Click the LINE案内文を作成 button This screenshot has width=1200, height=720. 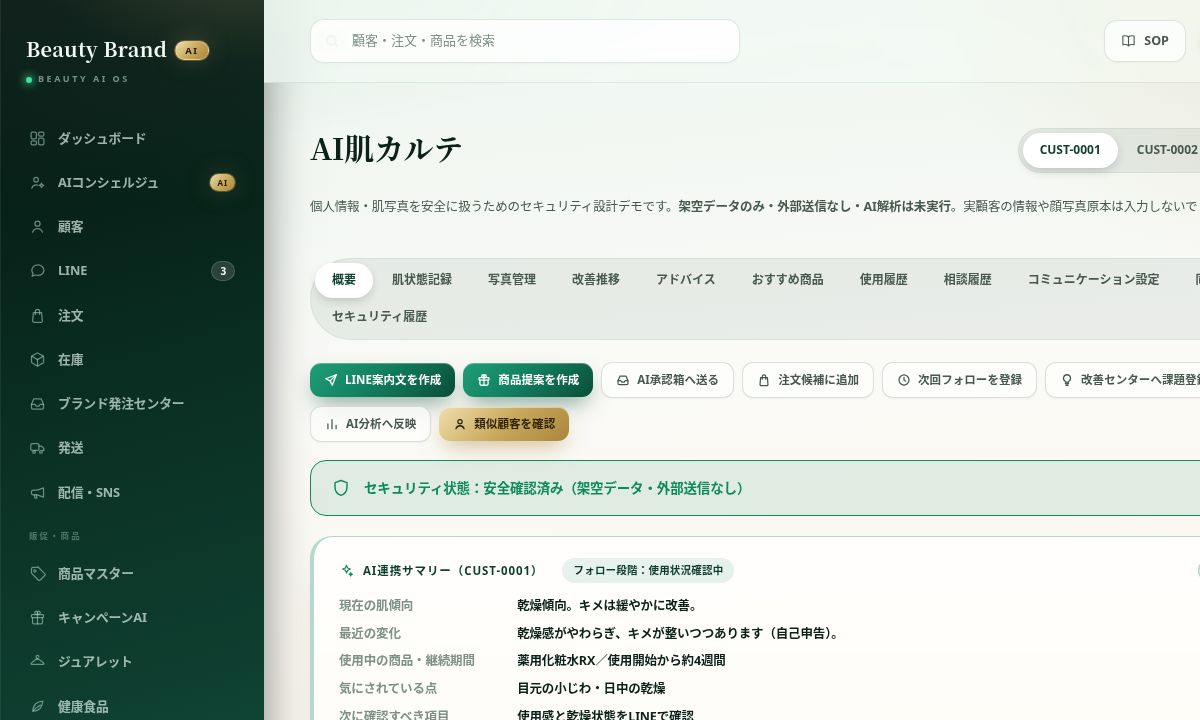tap(382, 380)
